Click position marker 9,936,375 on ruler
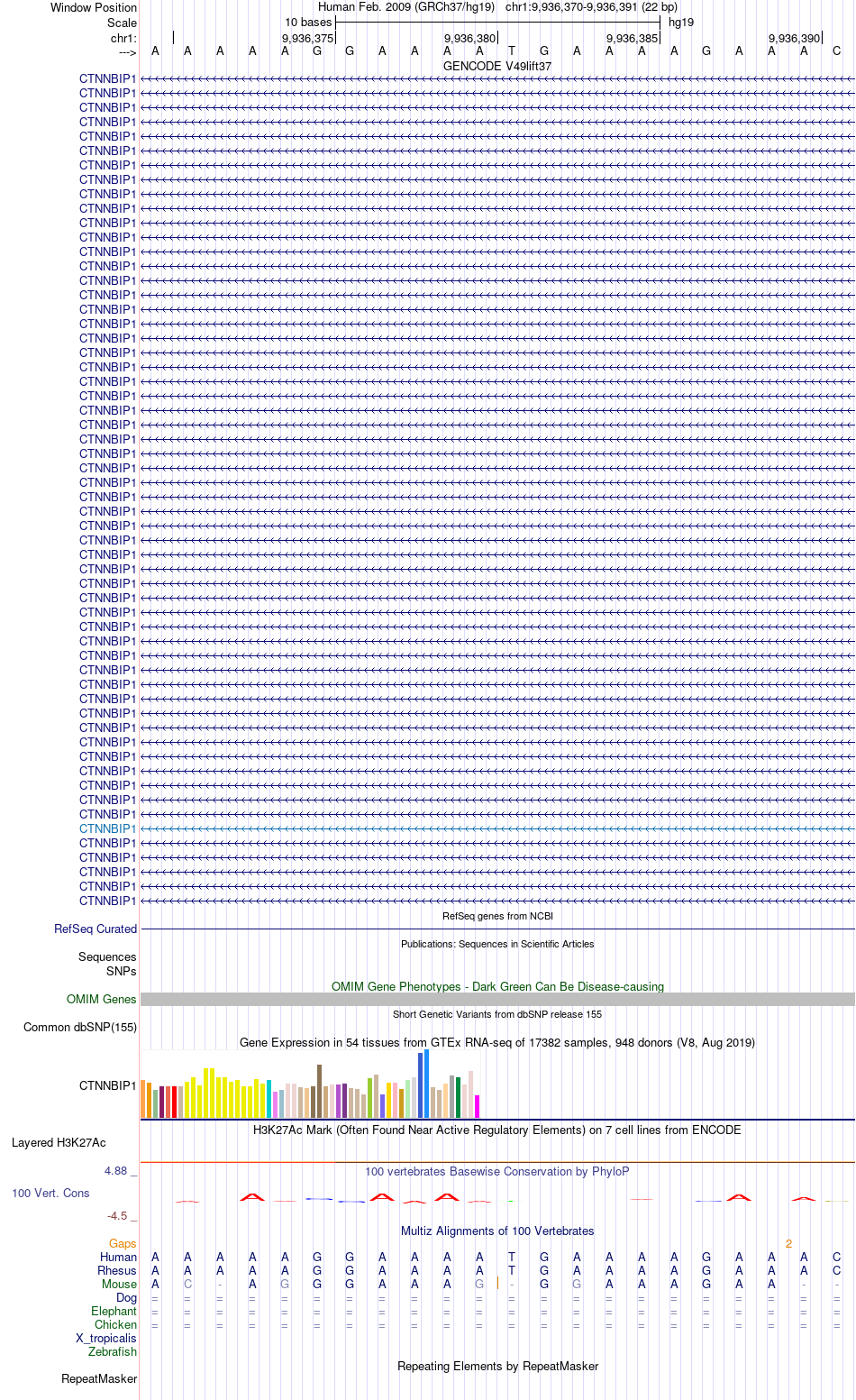The height and width of the screenshot is (1400, 856). click(308, 38)
